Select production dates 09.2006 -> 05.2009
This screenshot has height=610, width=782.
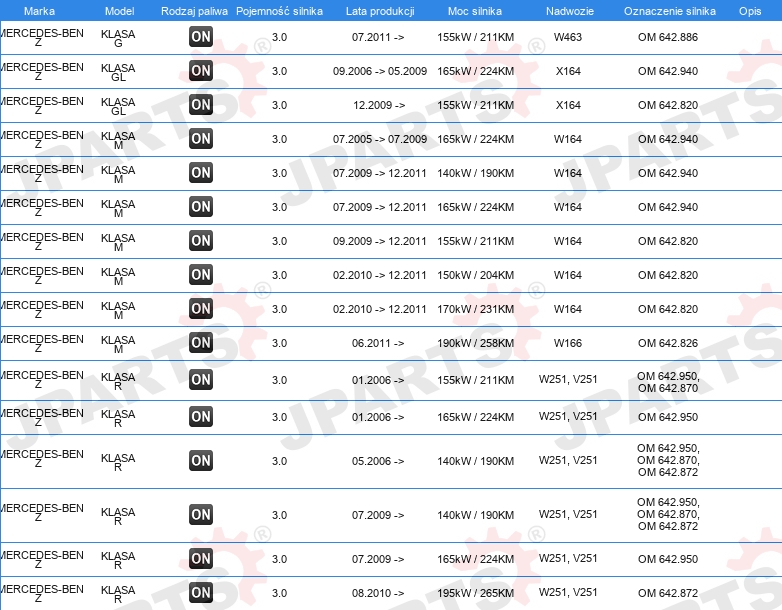[380, 71]
